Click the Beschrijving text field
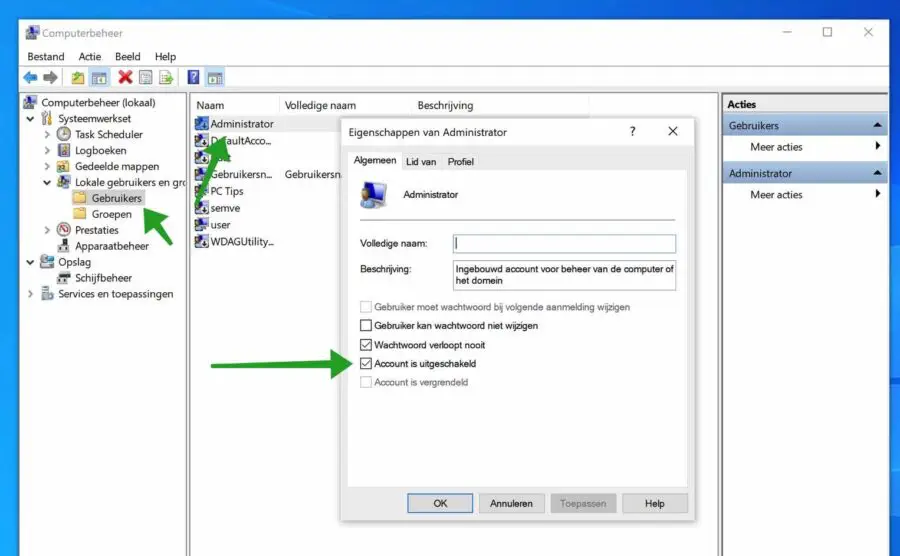Image resolution: width=900 pixels, height=556 pixels. point(564,275)
